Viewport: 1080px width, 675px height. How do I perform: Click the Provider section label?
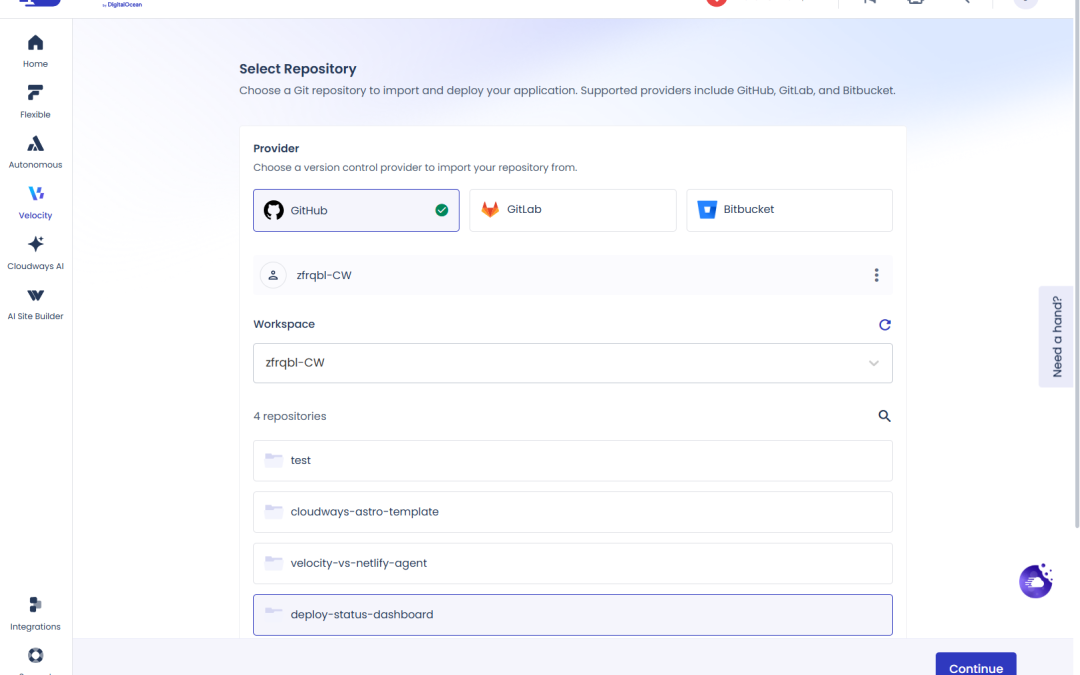point(276,148)
